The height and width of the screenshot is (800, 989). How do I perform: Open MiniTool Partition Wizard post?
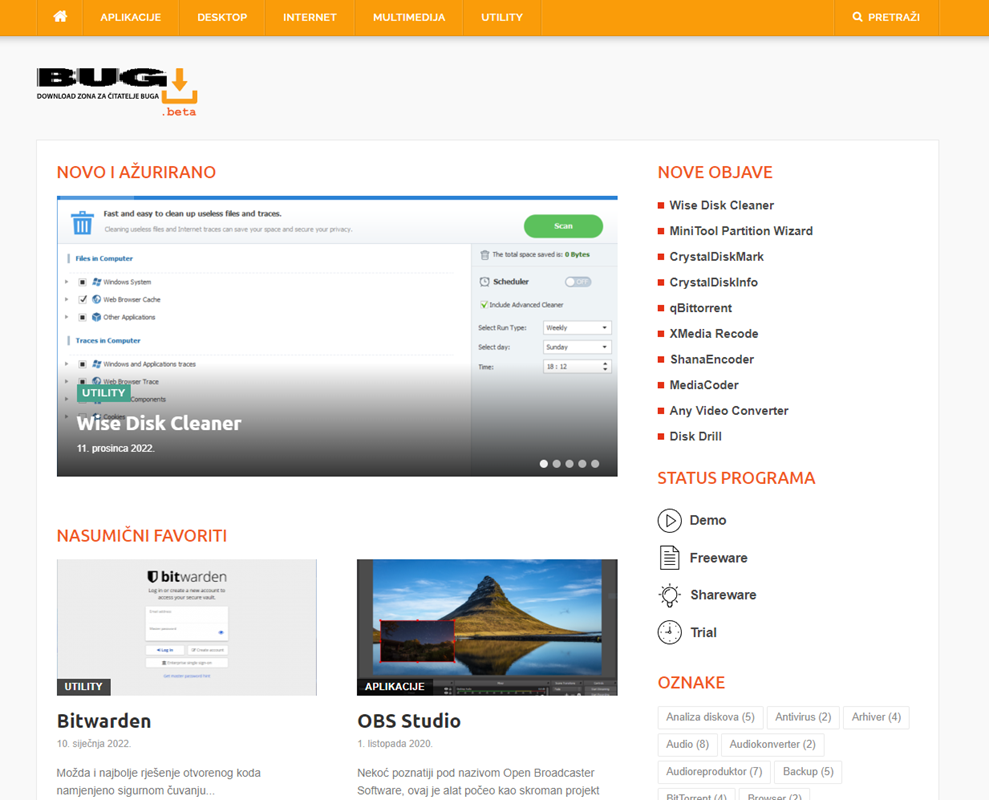point(741,231)
